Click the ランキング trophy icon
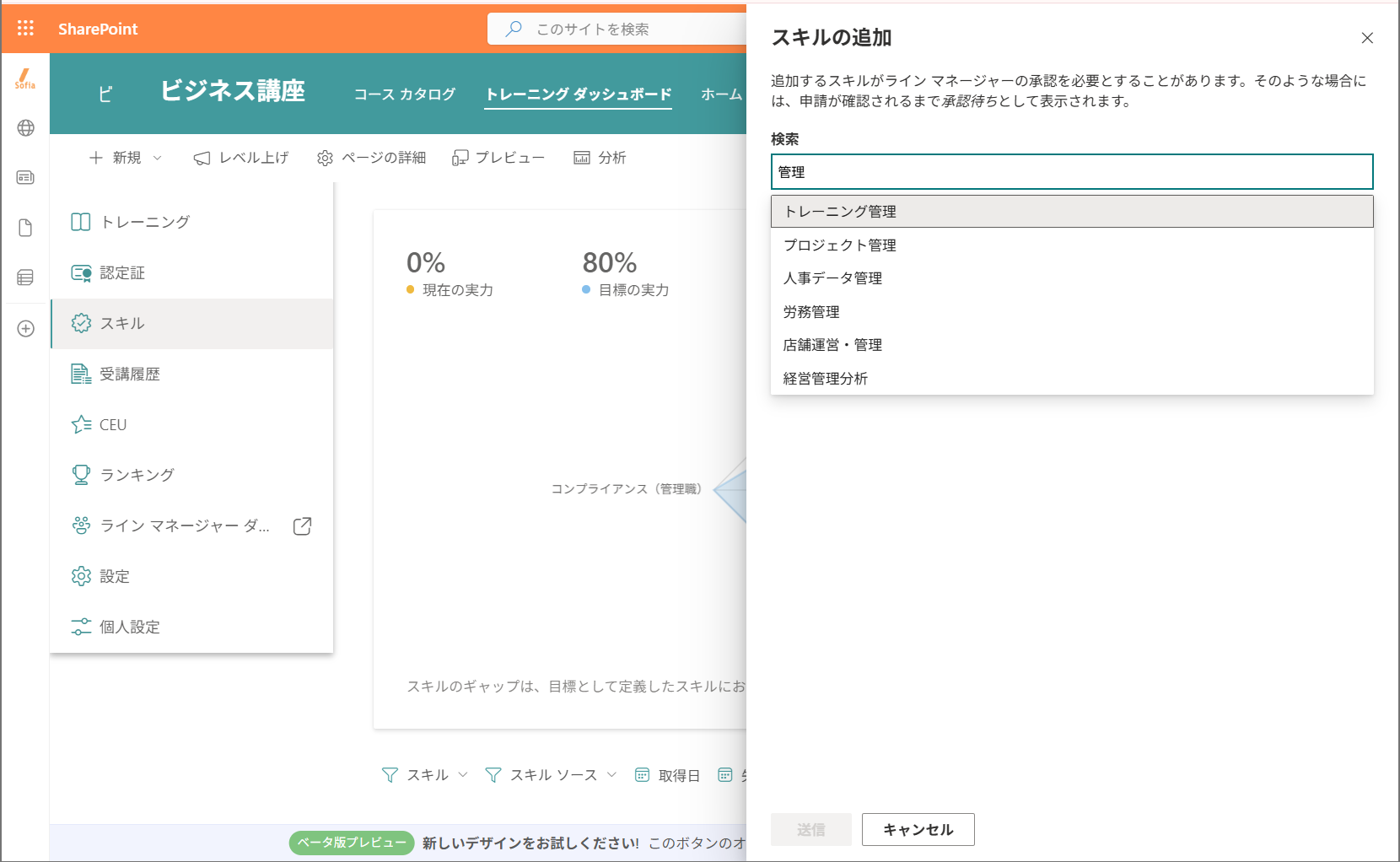1400x862 pixels. point(81,475)
